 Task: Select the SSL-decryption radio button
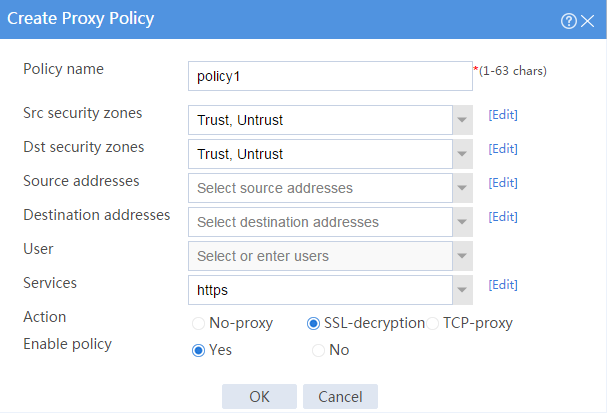[313, 323]
